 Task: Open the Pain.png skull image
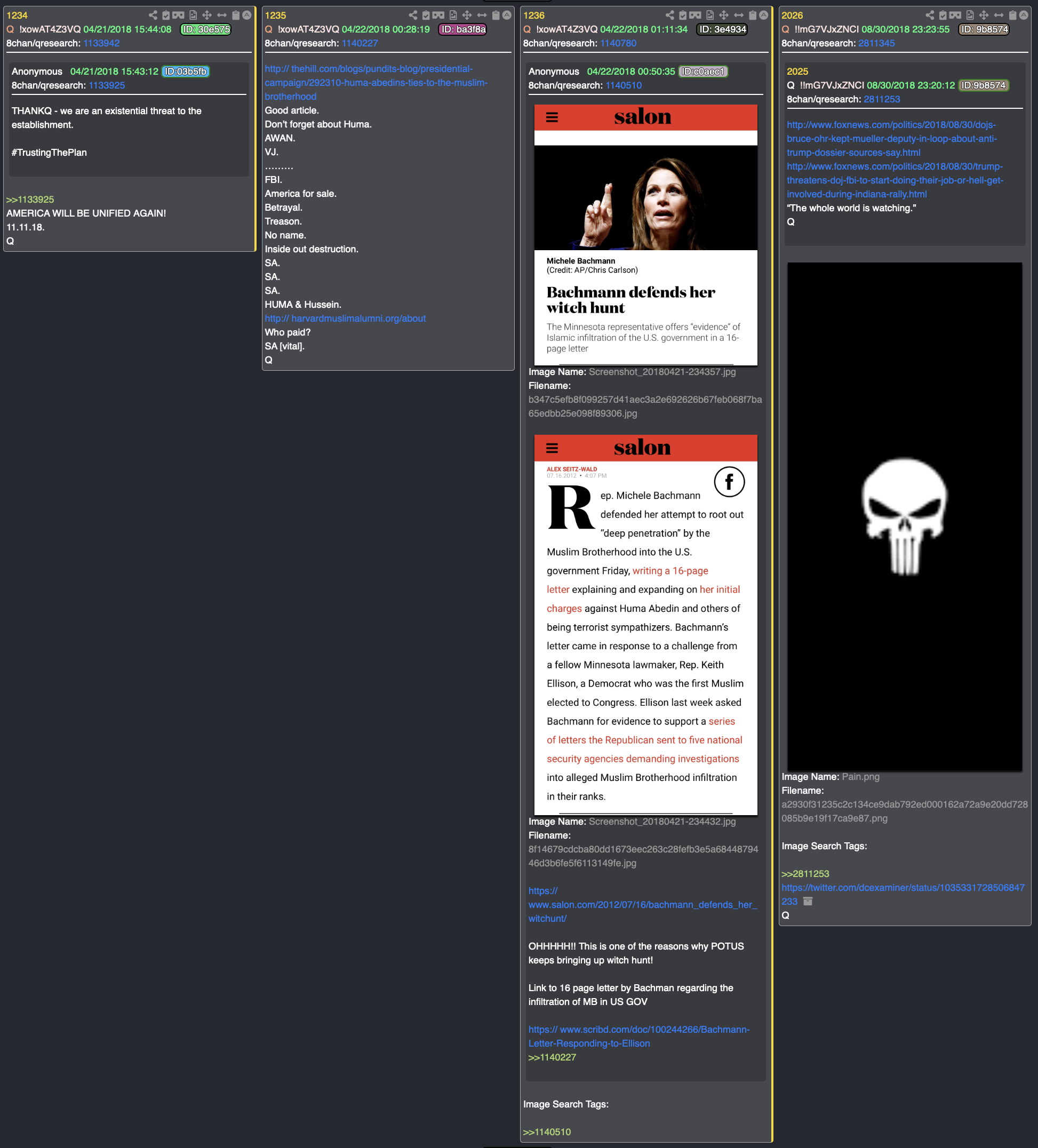(904, 516)
